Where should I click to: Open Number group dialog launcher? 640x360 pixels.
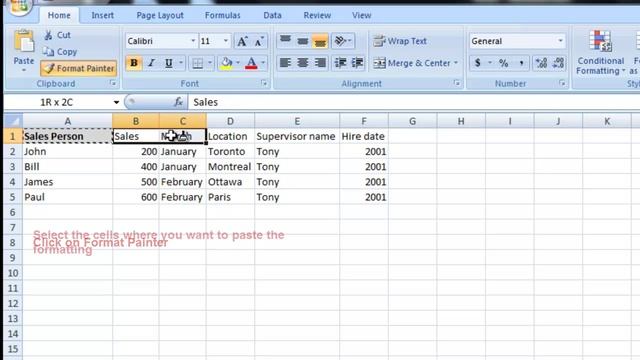pyautogui.click(x=562, y=83)
